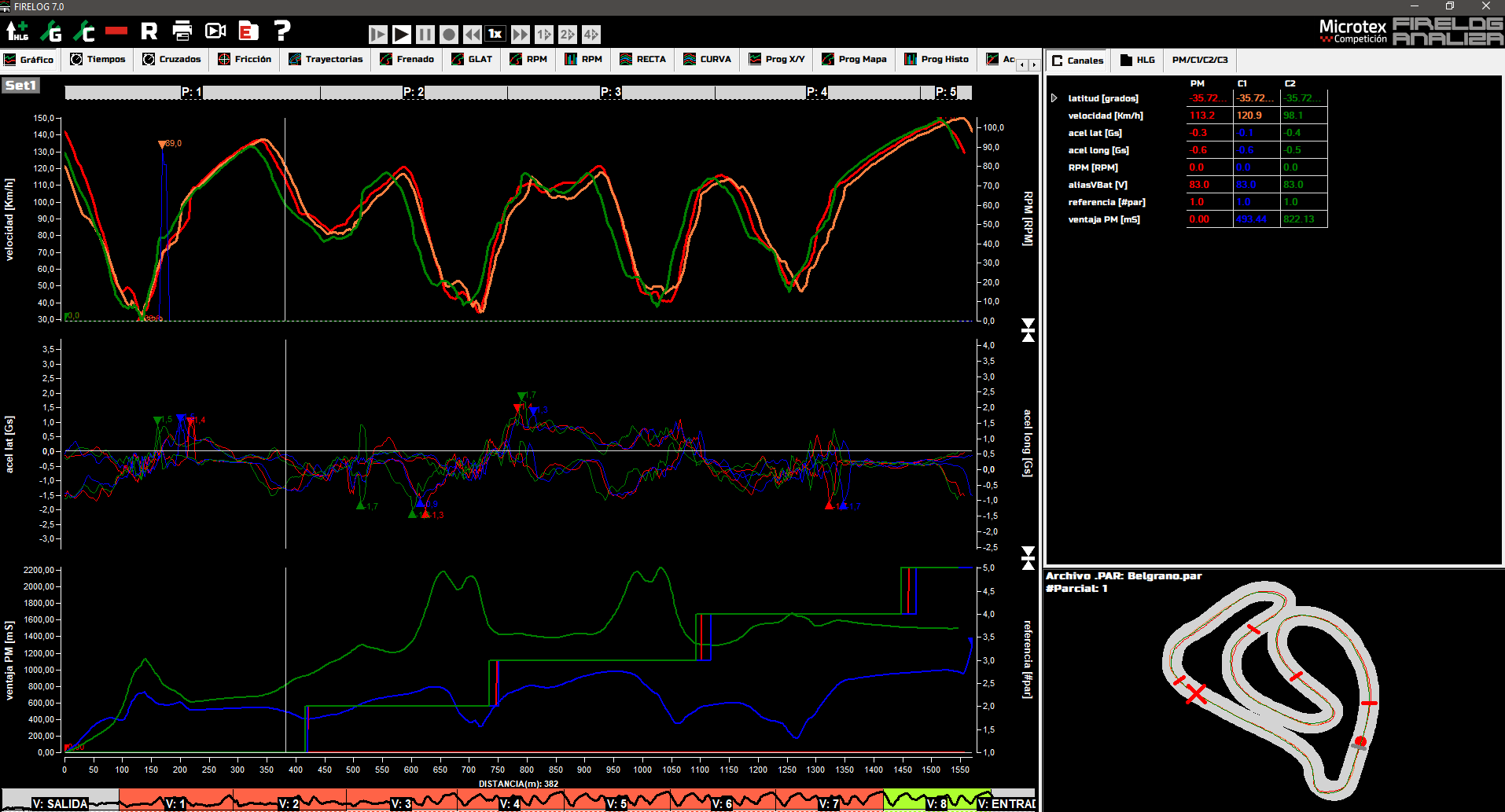Viewport: 1505px width, 812px height.
Task: Pause the data playback
Action: pos(425,35)
